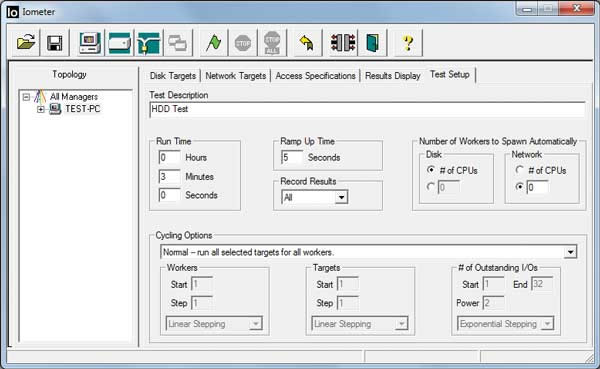The width and height of the screenshot is (600, 369).
Task: Click the Workers Step field
Action: (202, 303)
